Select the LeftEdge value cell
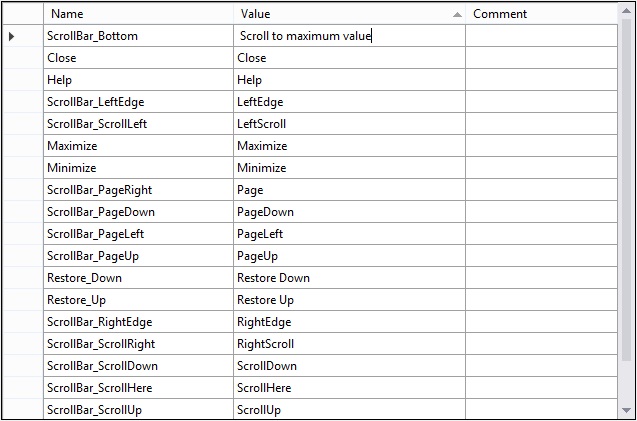637x421 pixels. pyautogui.click(x=350, y=102)
